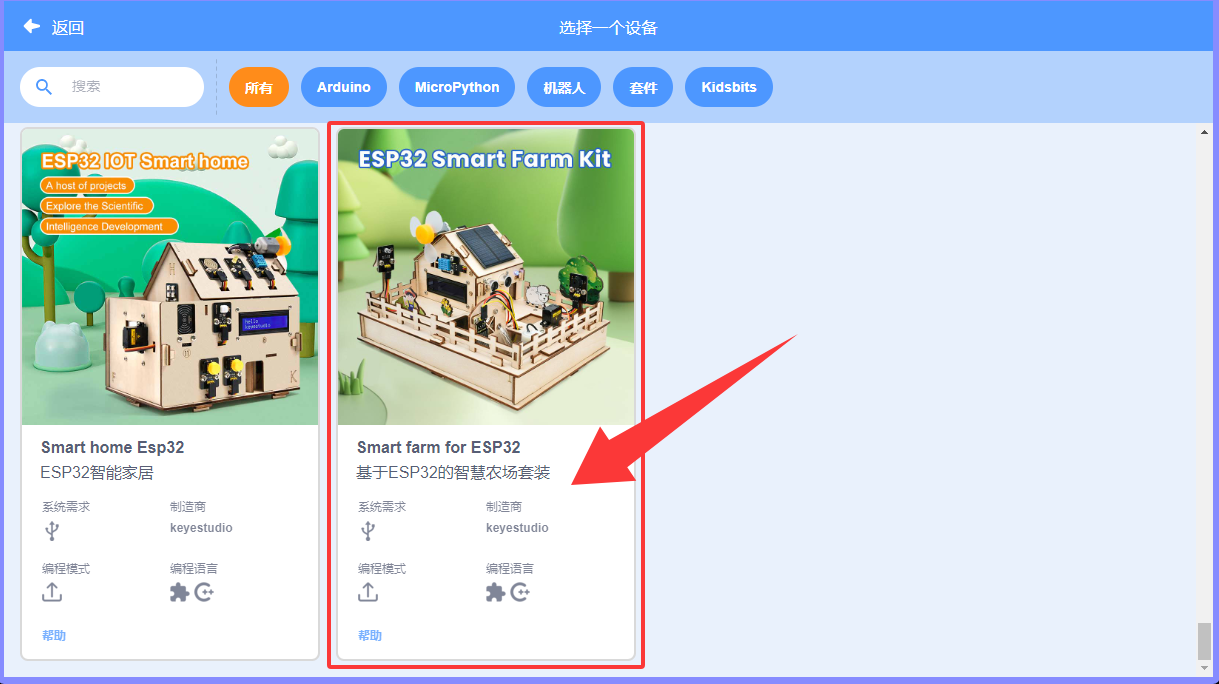Click the device list scrollbar thumb
1219x684 pixels.
[x=1204, y=641]
